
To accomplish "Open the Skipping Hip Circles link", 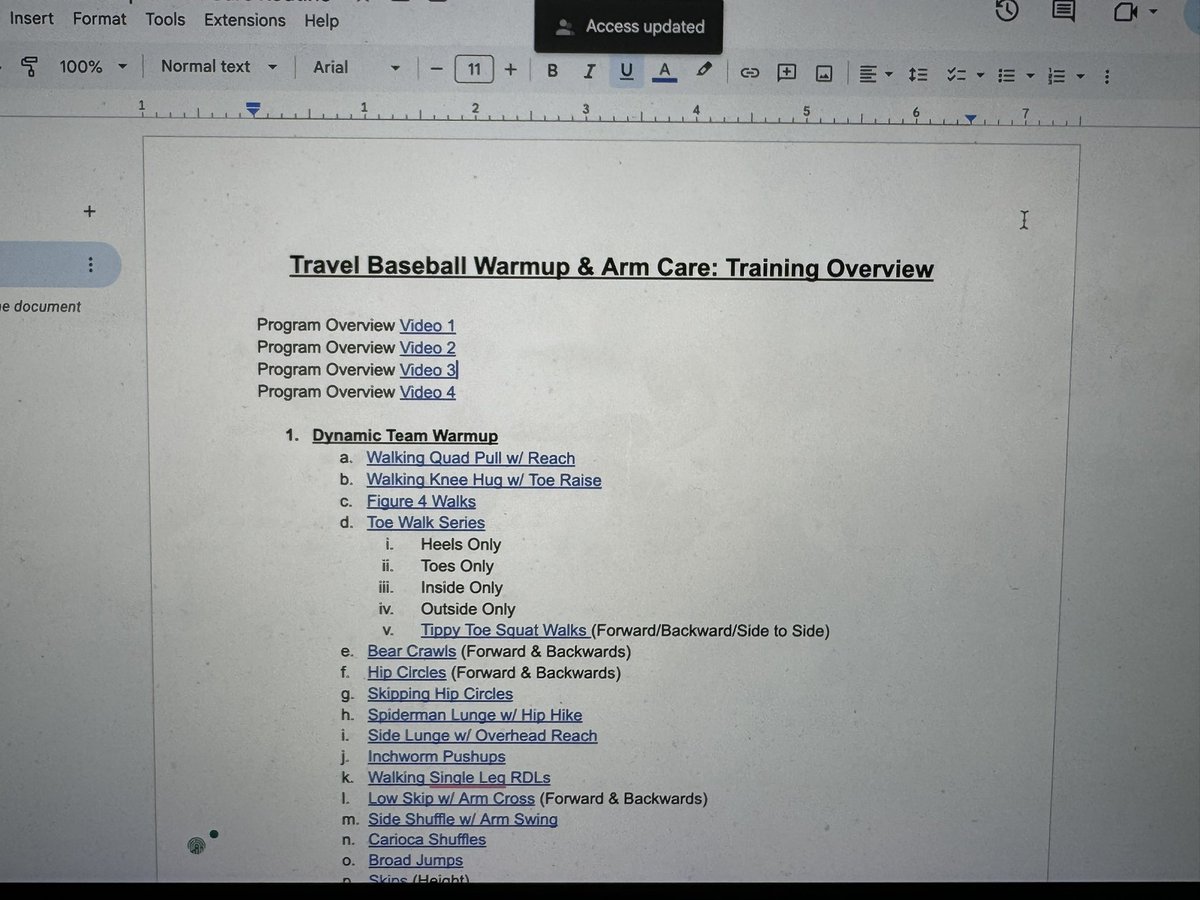I will (x=440, y=694).
